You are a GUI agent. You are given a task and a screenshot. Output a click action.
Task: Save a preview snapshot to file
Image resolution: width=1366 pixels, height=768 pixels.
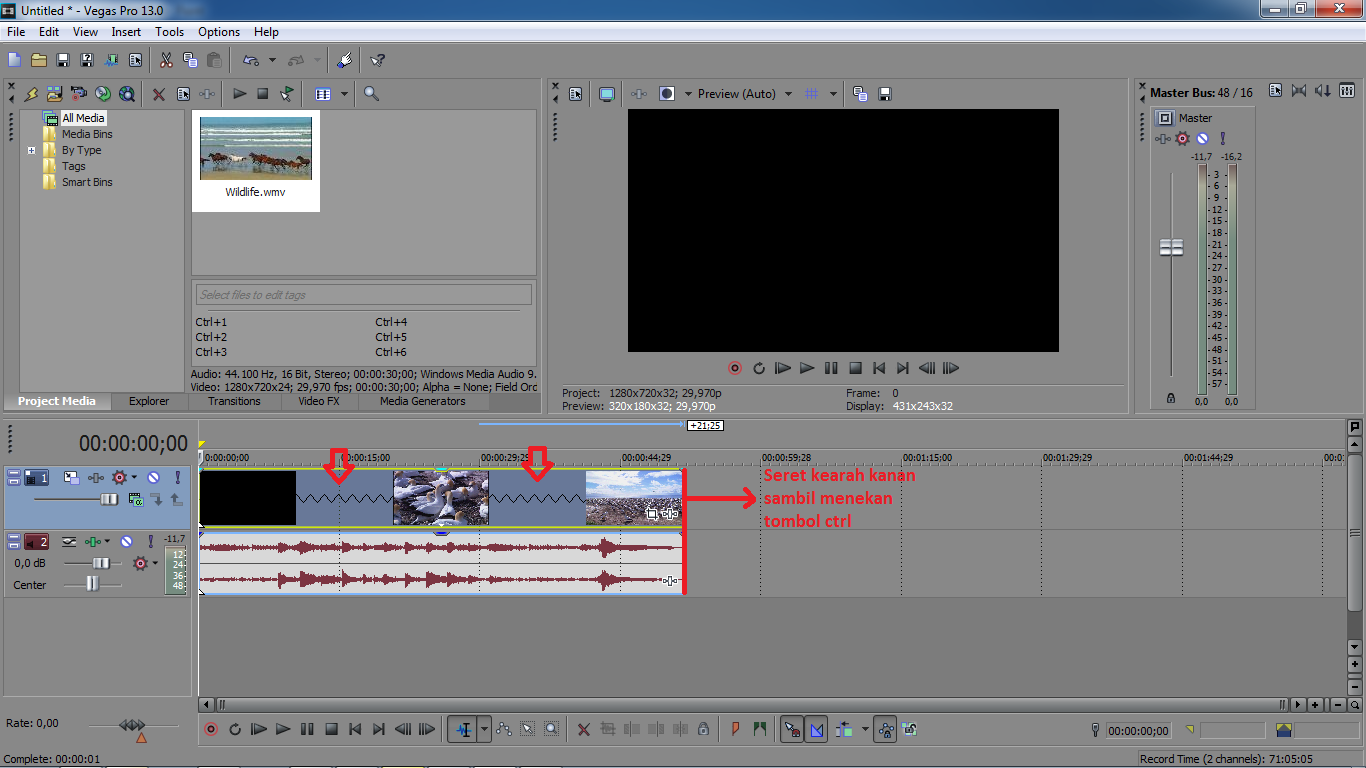pyautogui.click(x=884, y=93)
